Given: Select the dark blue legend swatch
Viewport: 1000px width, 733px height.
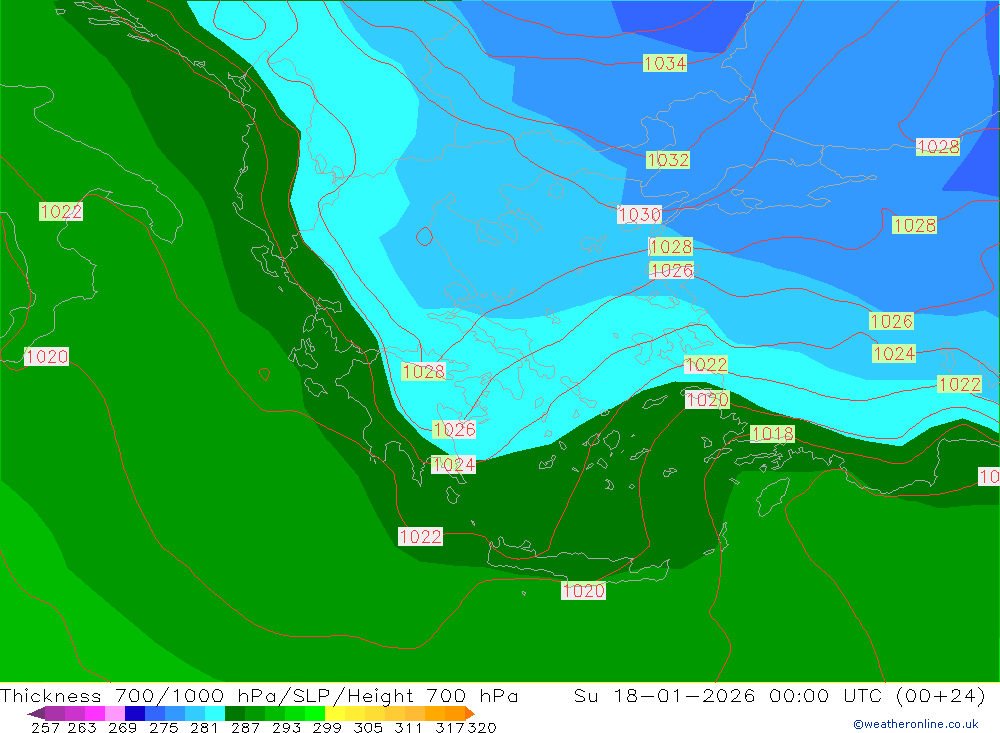Looking at the screenshot, I should coord(135,713).
